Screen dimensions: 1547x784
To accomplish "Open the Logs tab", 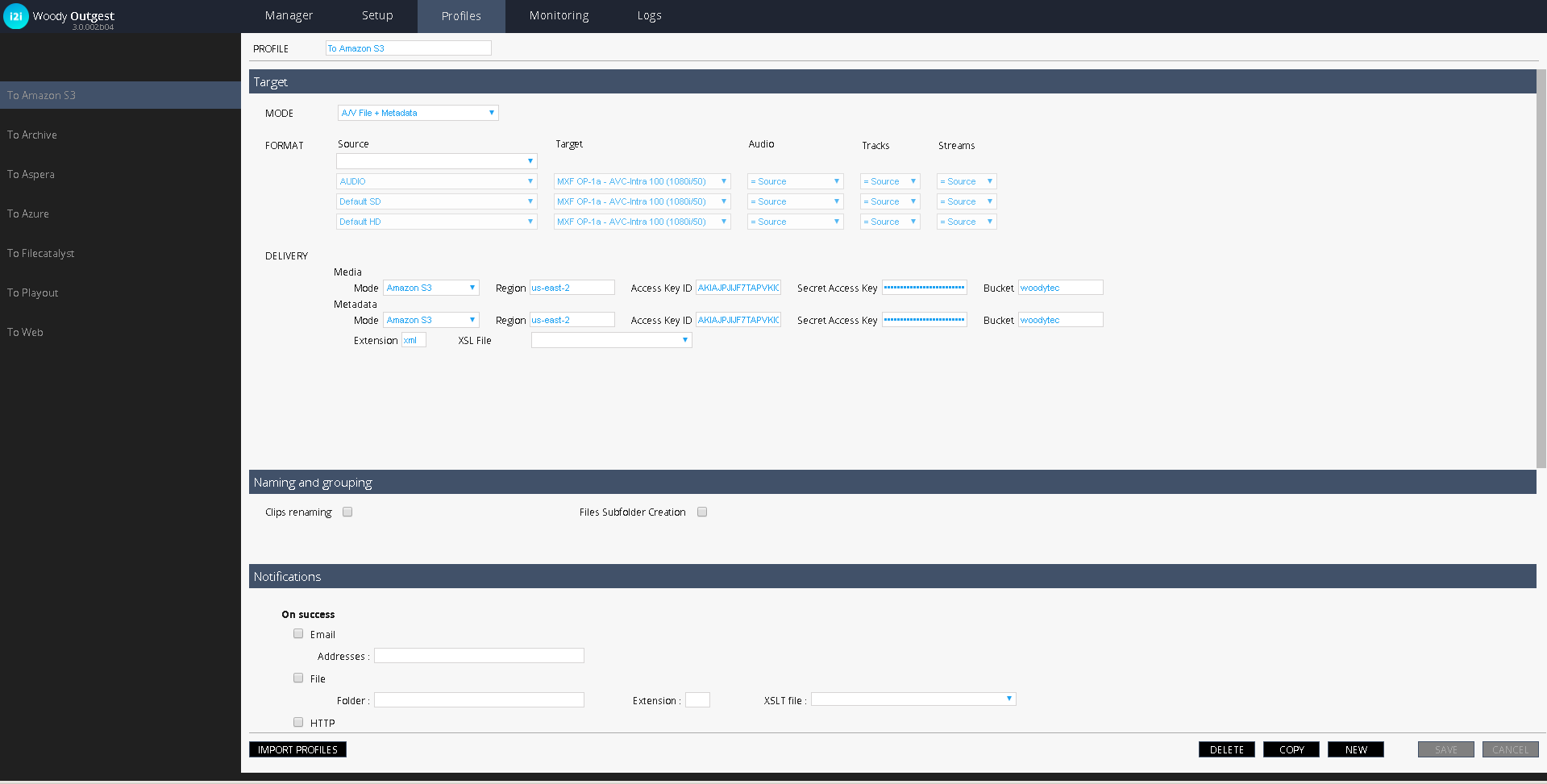I will pos(649,16).
